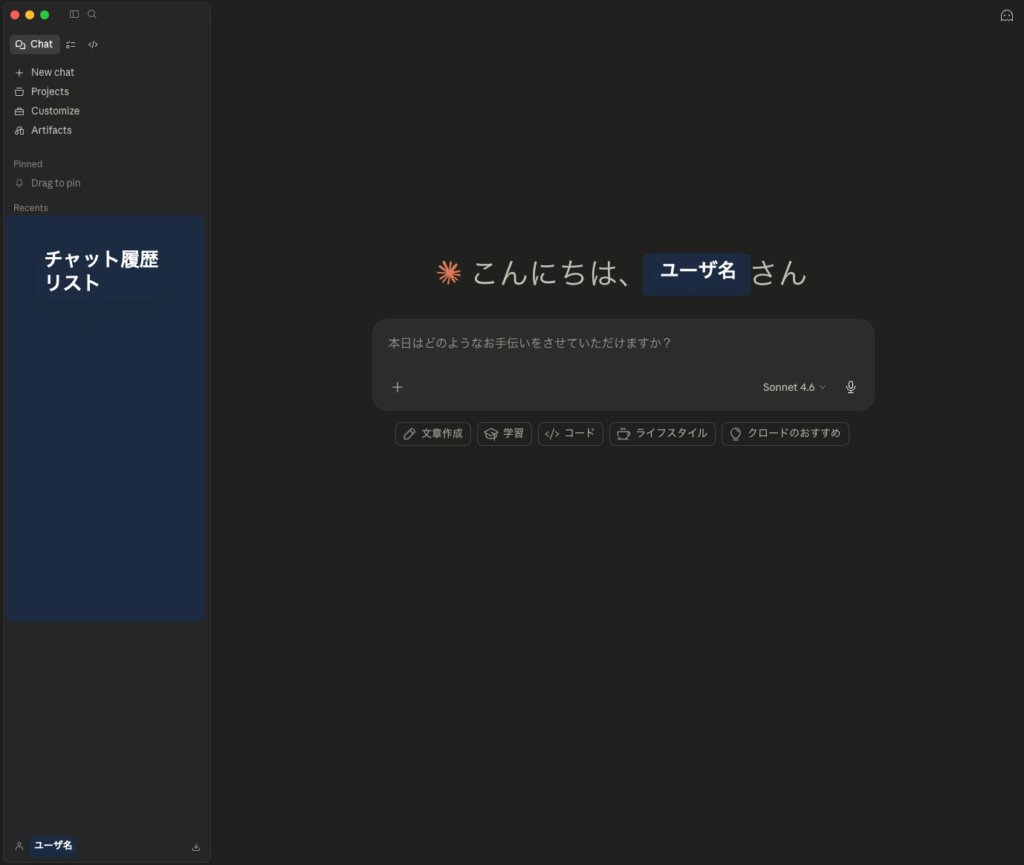Image resolution: width=1024 pixels, height=865 pixels.
Task: Open the search magnifier icon
Action: point(92,14)
